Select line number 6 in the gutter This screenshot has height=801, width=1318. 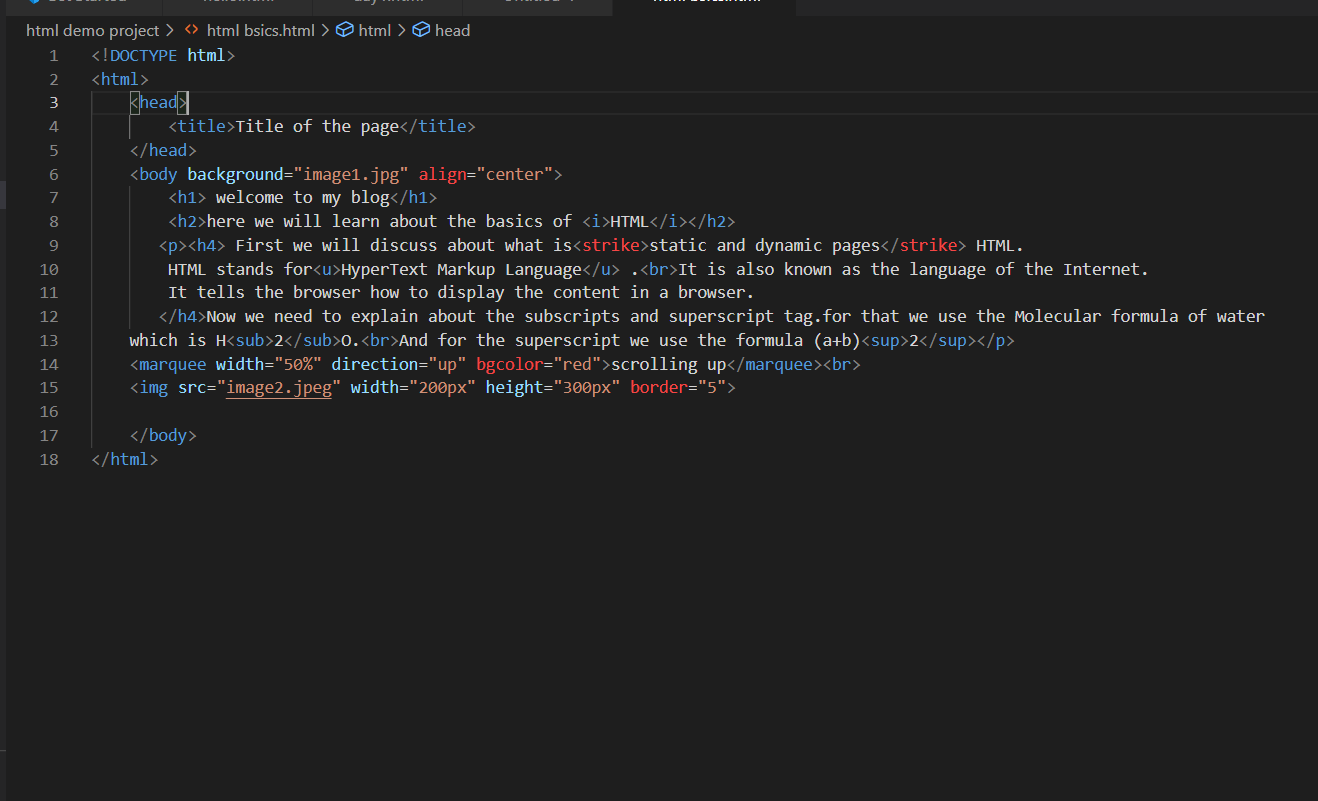coord(54,174)
